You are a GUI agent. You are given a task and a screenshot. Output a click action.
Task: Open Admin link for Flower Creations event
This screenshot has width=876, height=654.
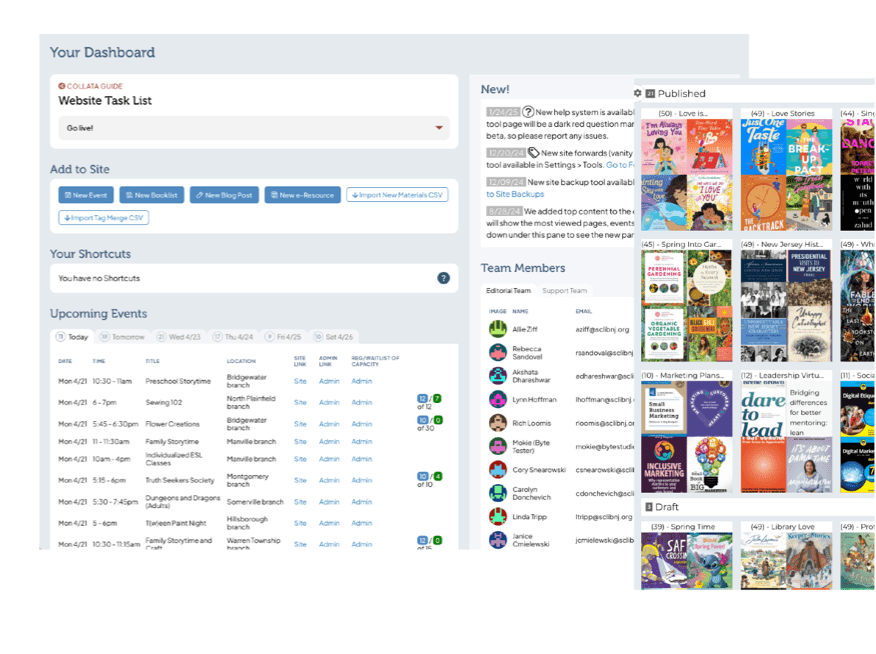point(329,424)
